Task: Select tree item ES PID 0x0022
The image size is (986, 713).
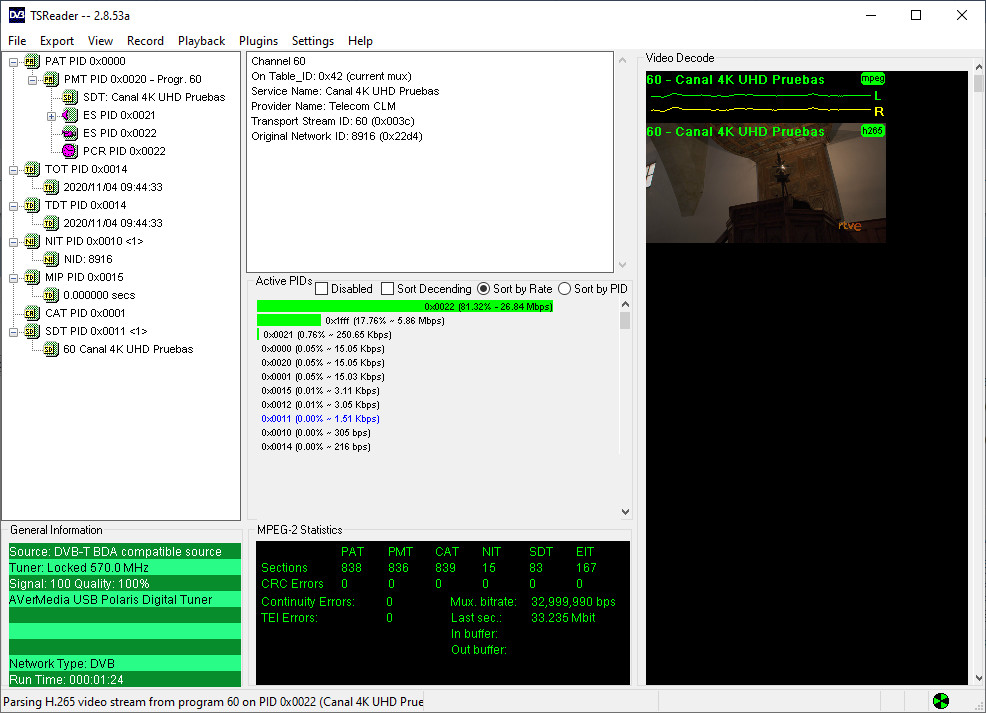Action: (119, 133)
